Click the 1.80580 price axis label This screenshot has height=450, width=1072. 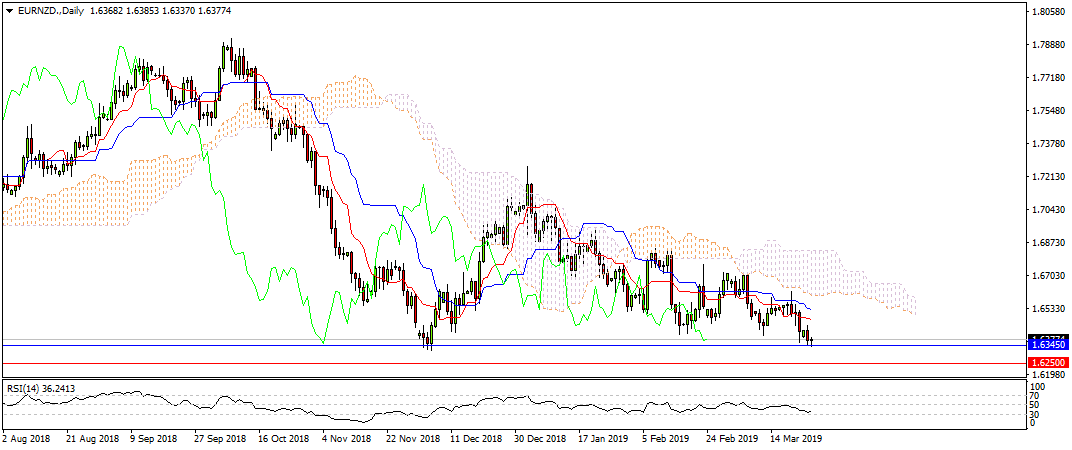click(x=1048, y=12)
